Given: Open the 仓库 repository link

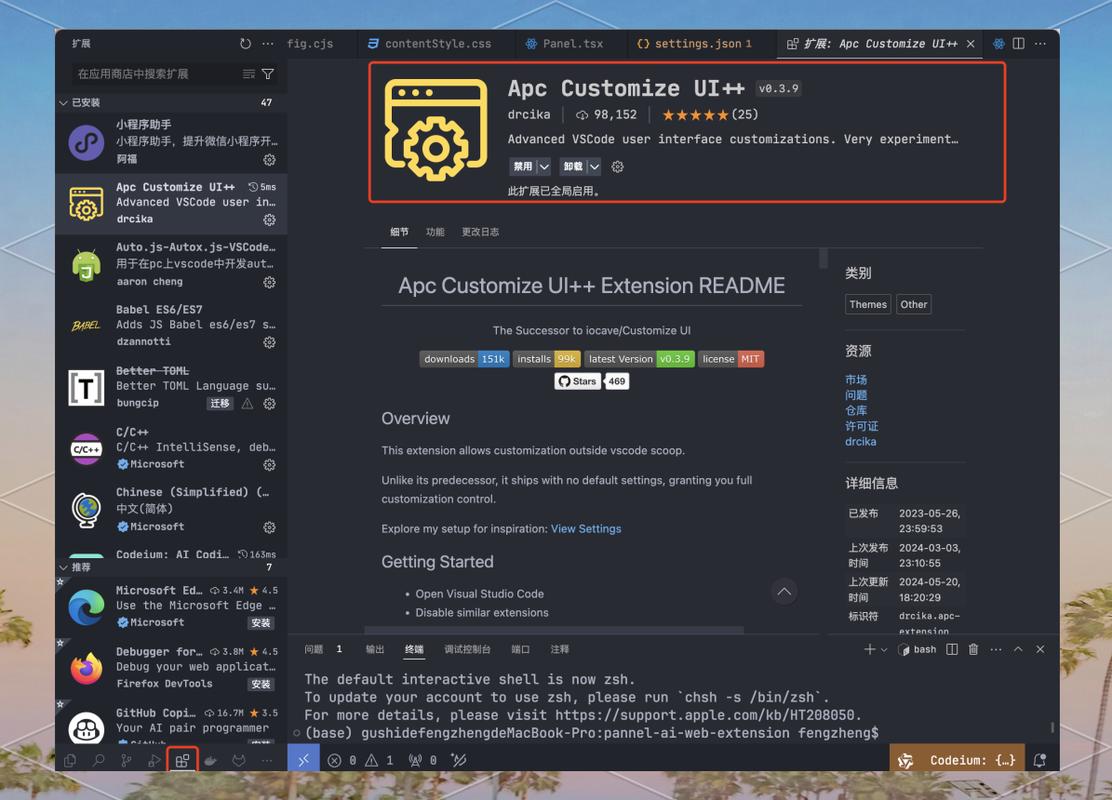Looking at the screenshot, I should click(856, 411).
